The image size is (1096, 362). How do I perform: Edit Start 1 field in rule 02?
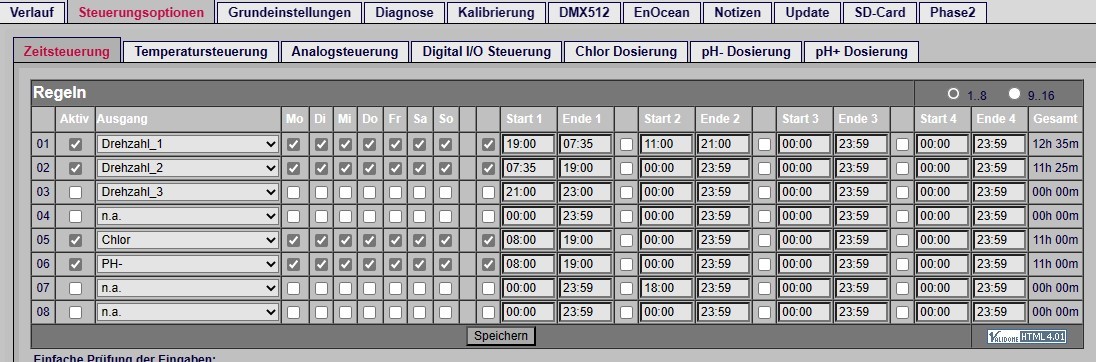click(x=528, y=168)
